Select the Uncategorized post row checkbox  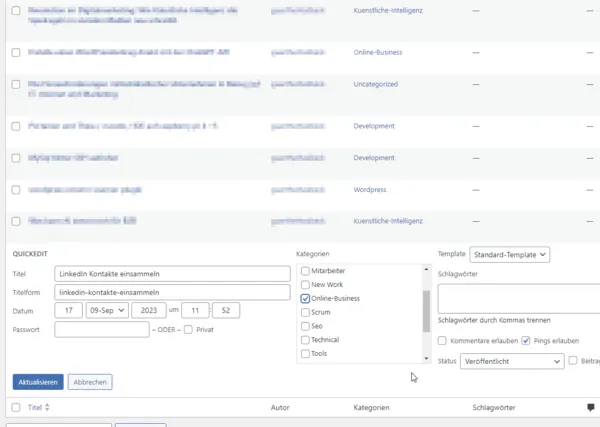[16, 85]
